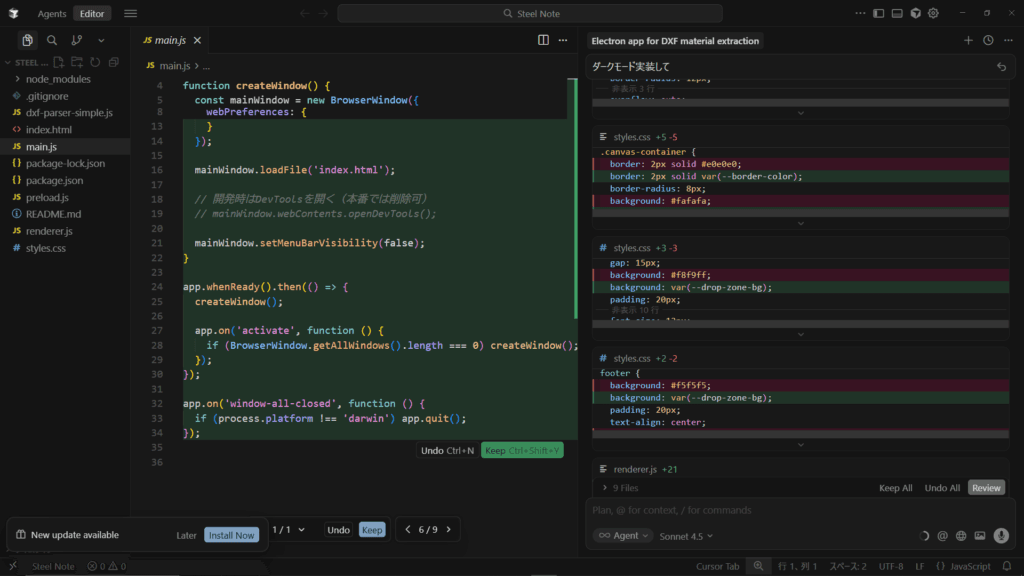Click the New File icon in explorer
Screen dimensions: 1024x576
click(x=59, y=62)
